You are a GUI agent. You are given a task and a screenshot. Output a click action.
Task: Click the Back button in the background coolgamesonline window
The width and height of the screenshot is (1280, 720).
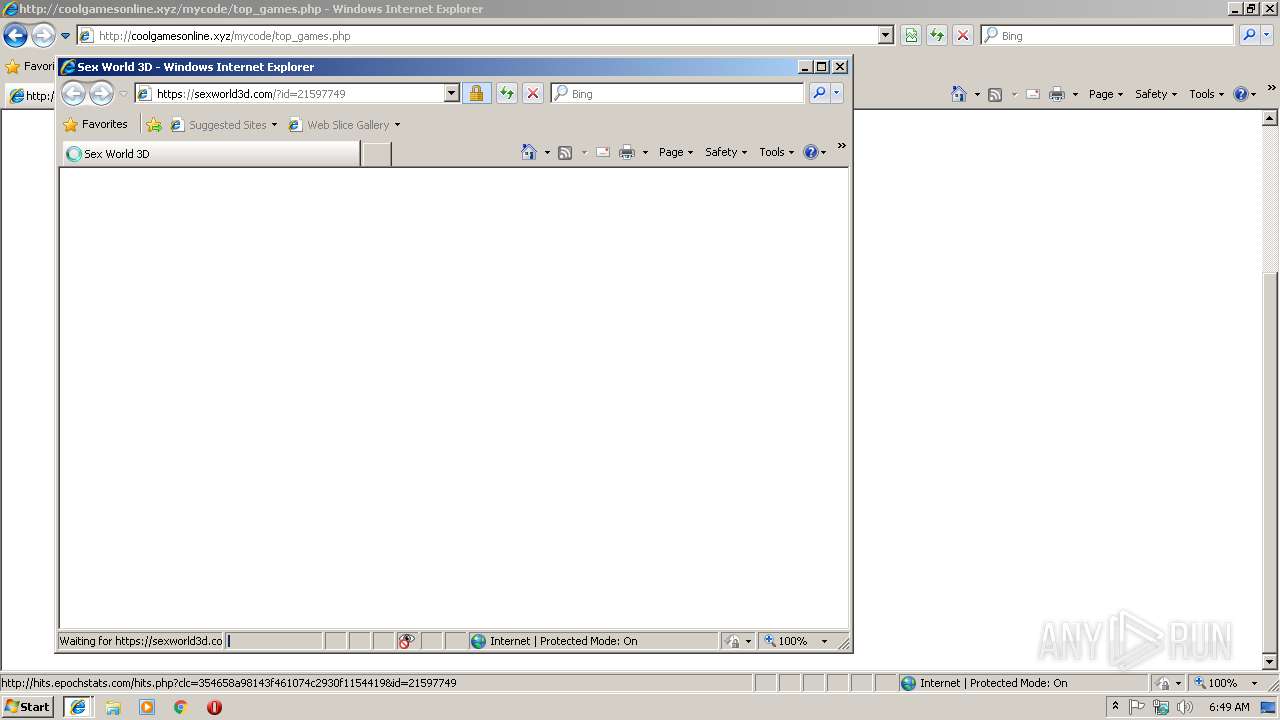pos(15,36)
